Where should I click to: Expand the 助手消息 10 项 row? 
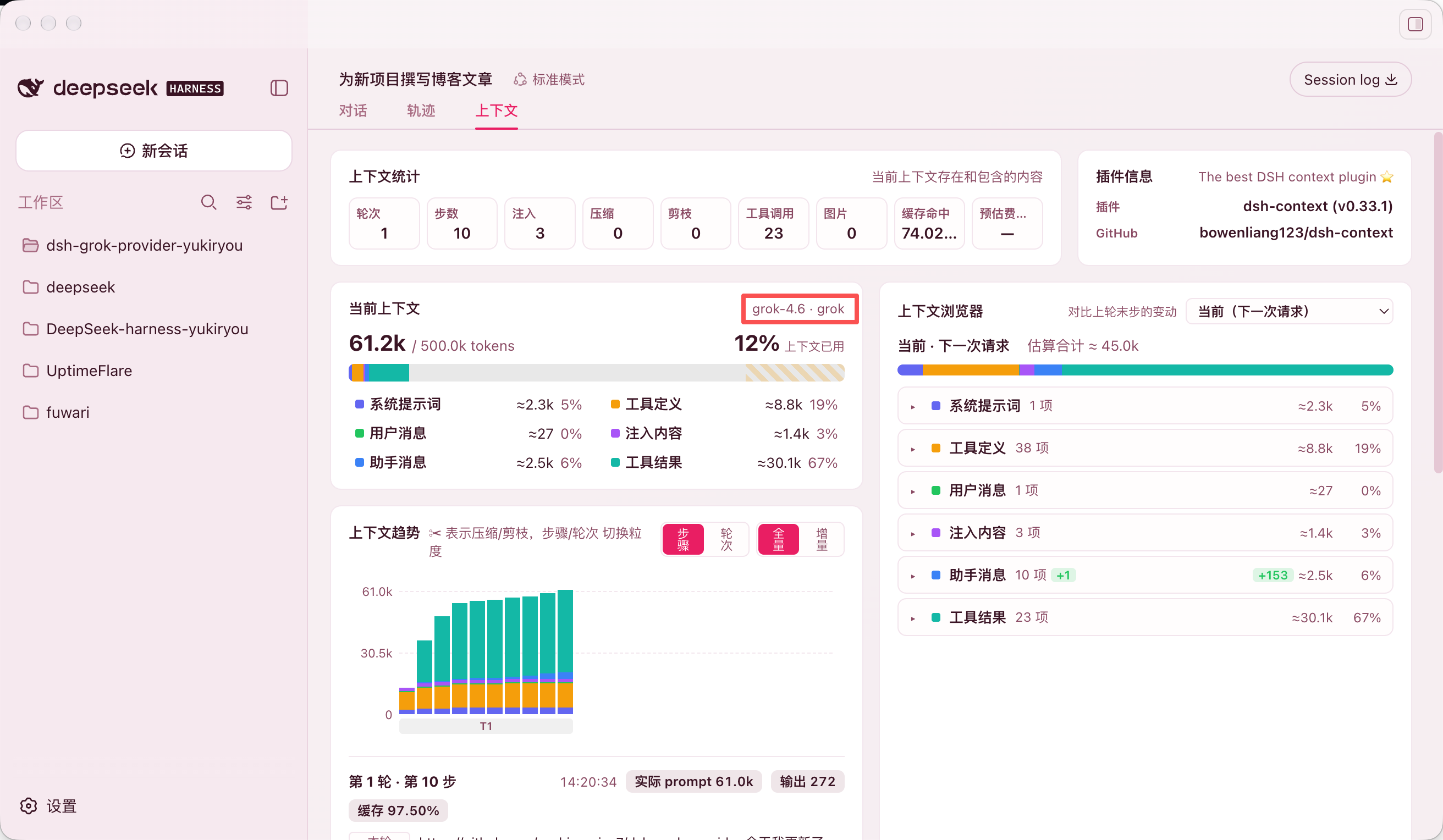tap(1145, 576)
